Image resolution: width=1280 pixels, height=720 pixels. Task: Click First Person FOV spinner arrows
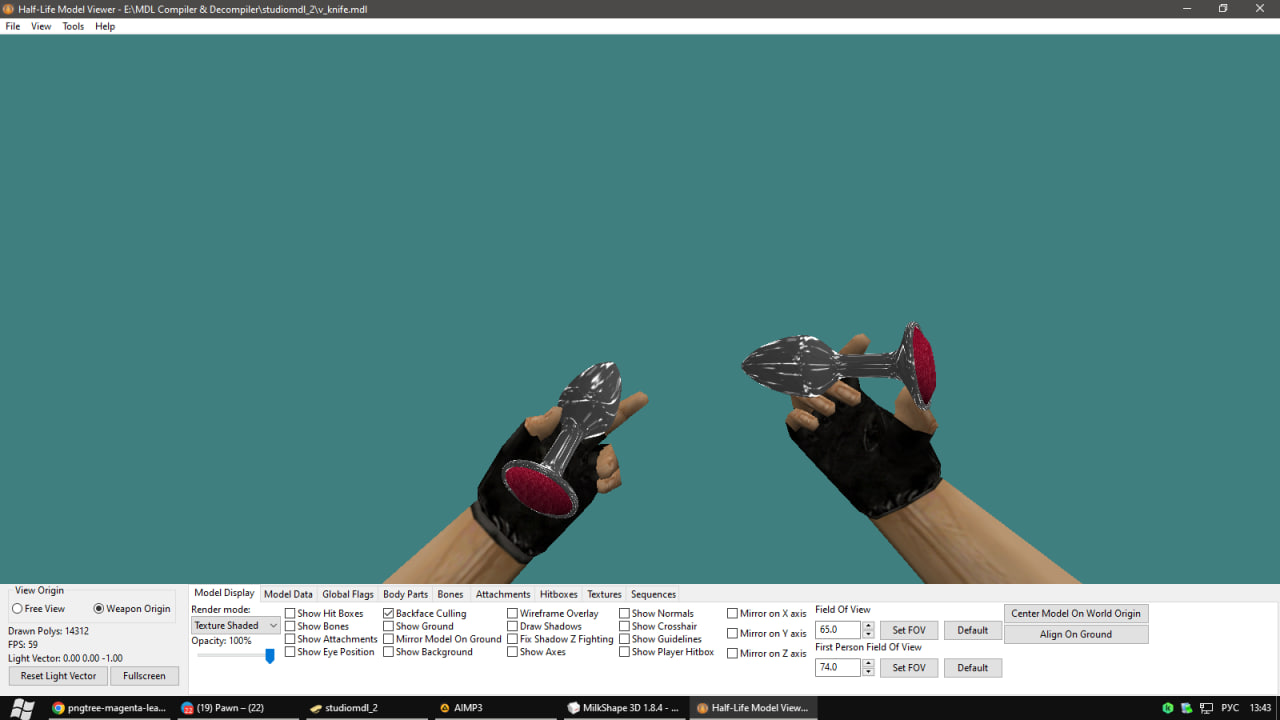pos(868,668)
